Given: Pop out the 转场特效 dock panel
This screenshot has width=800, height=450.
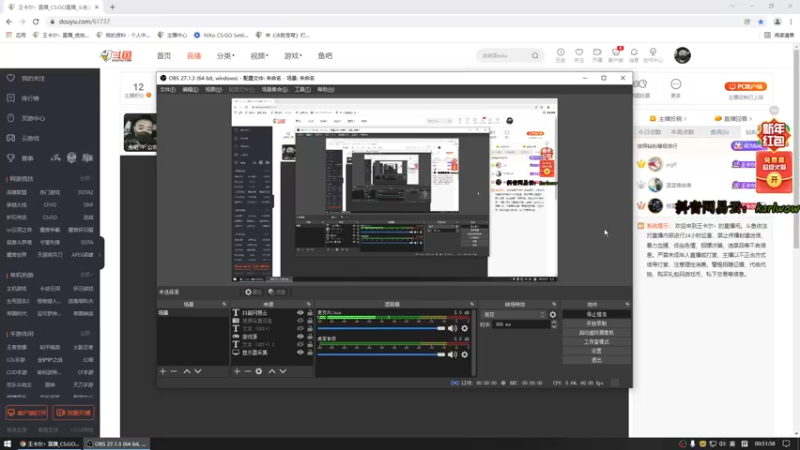Looking at the screenshot, I should 554,304.
